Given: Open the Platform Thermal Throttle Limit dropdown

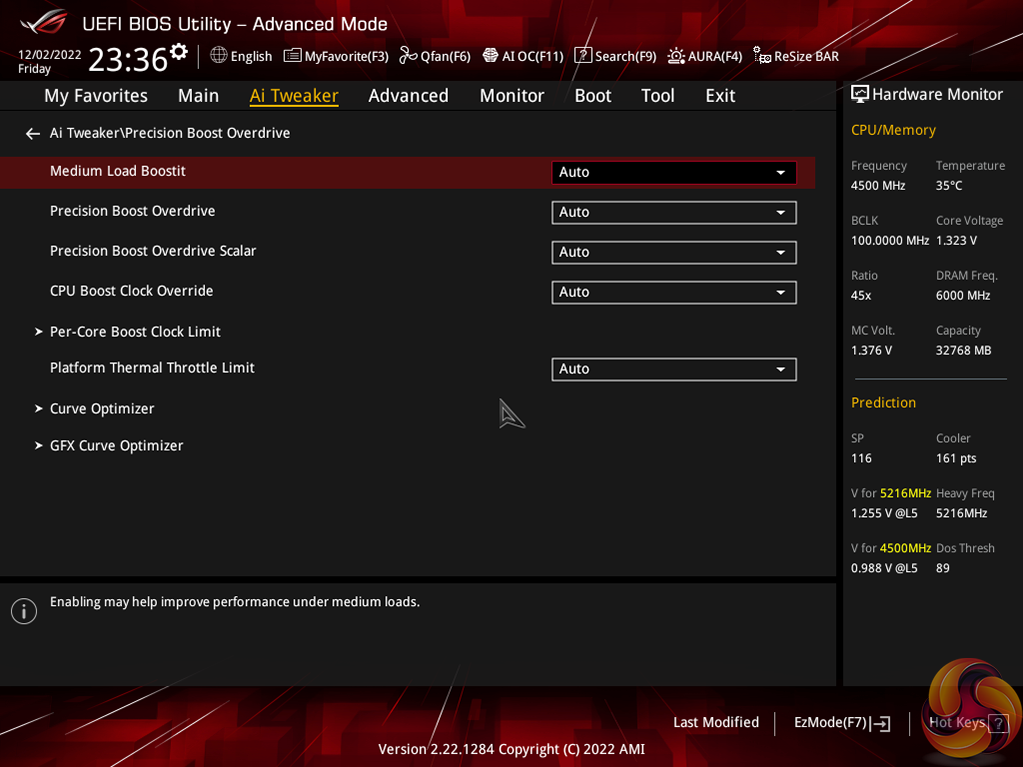Looking at the screenshot, I should coord(673,369).
